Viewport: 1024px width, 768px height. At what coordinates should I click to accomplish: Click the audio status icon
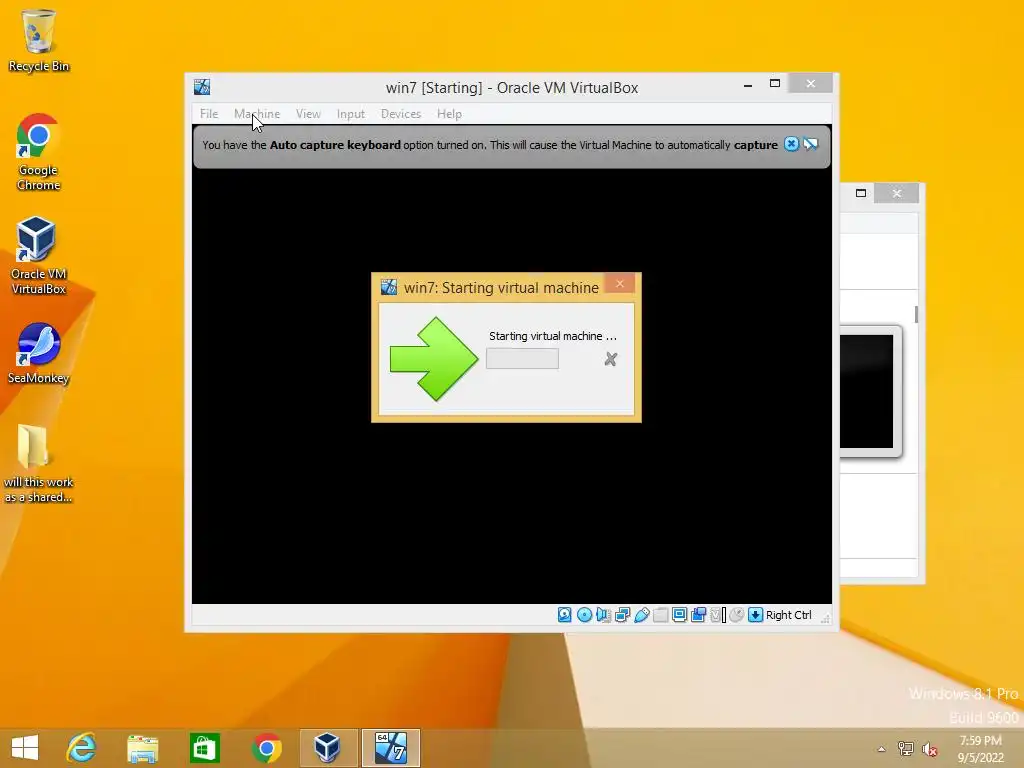pos(603,615)
